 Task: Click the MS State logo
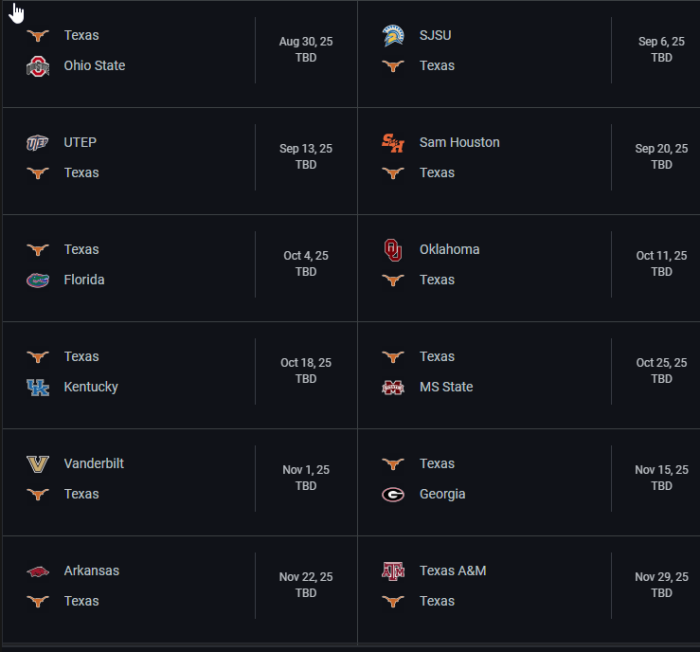(393, 387)
